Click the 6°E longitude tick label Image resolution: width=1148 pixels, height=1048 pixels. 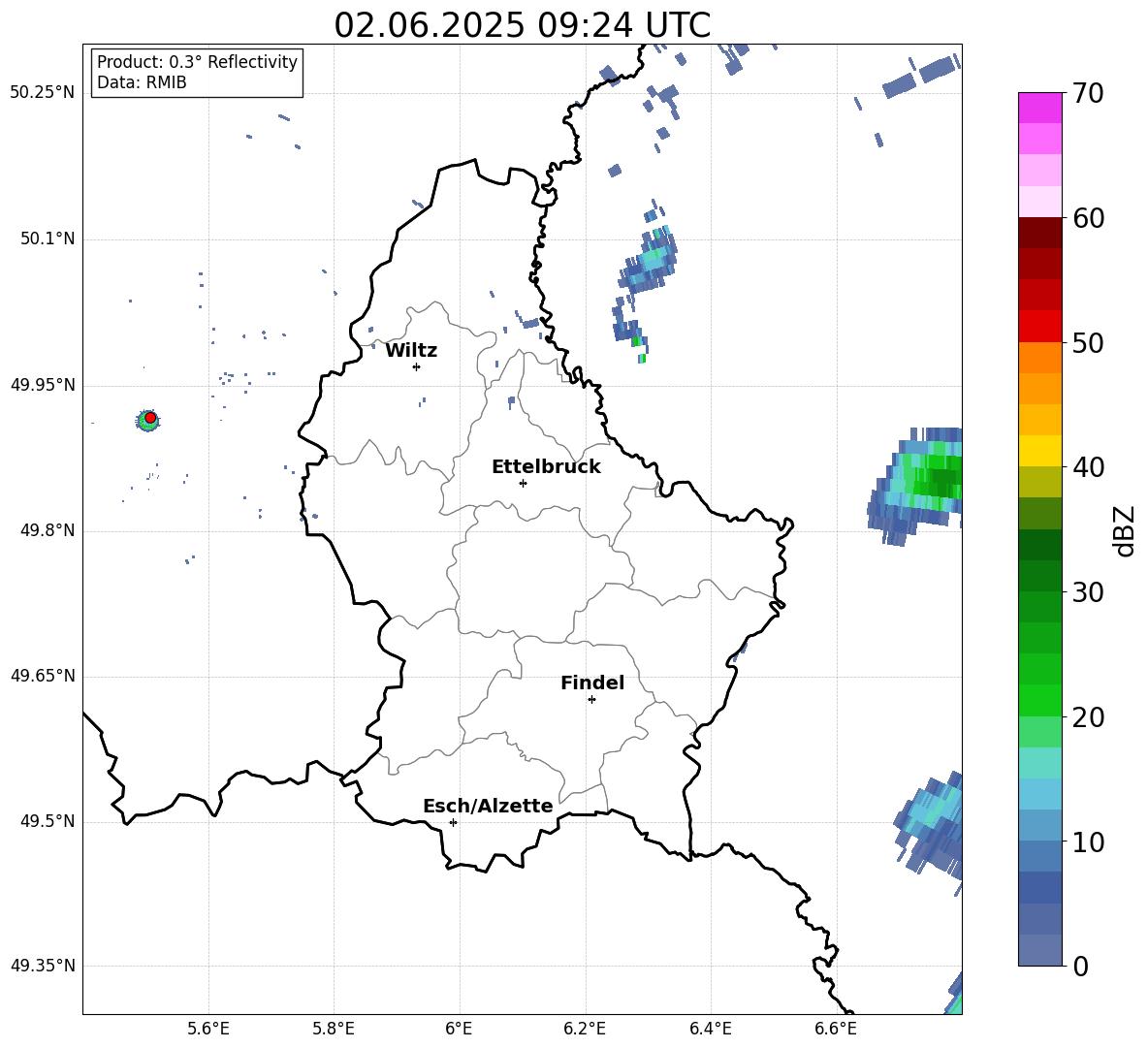[459, 1029]
